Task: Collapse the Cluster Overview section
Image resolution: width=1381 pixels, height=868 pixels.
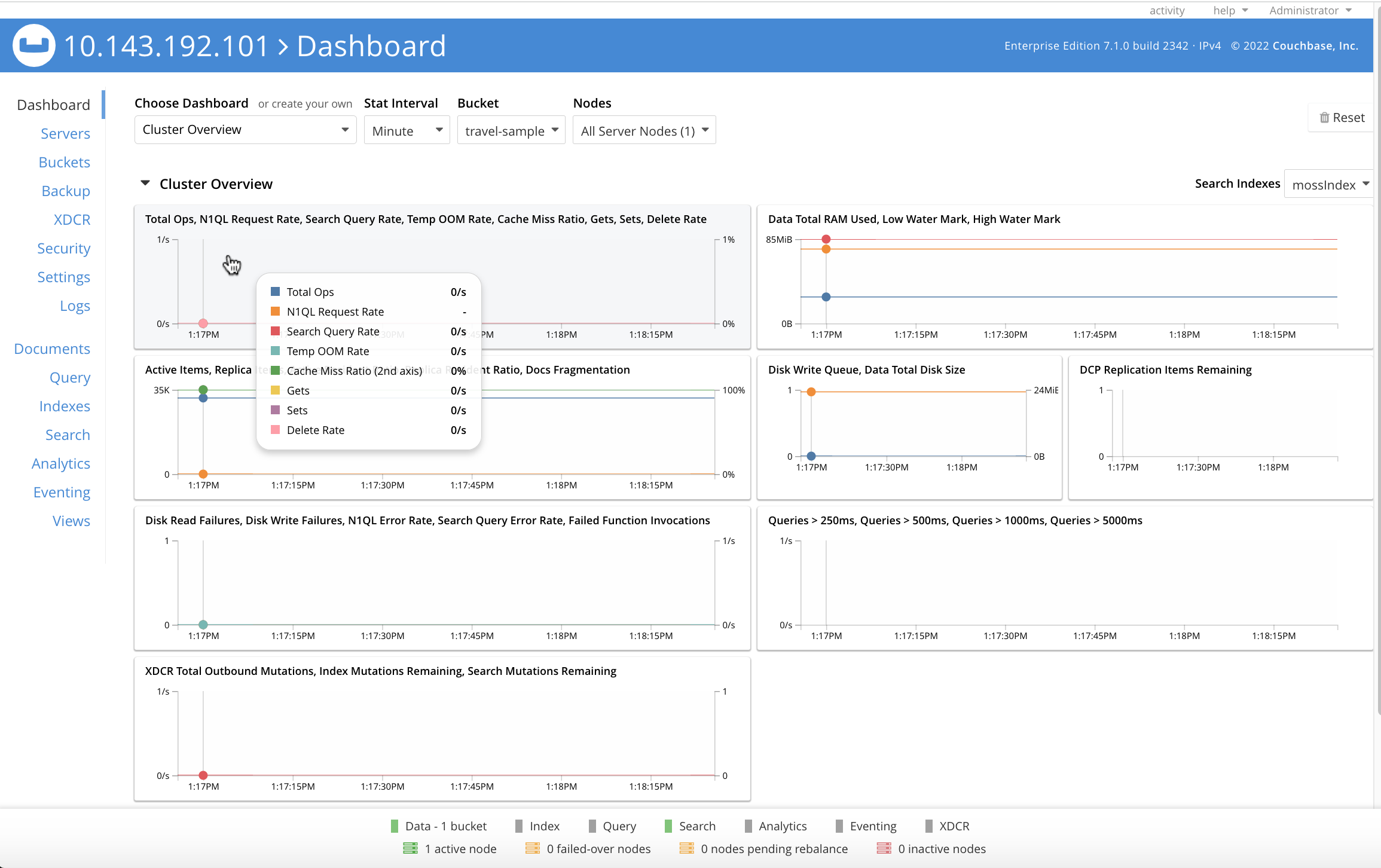Action: pos(145,183)
